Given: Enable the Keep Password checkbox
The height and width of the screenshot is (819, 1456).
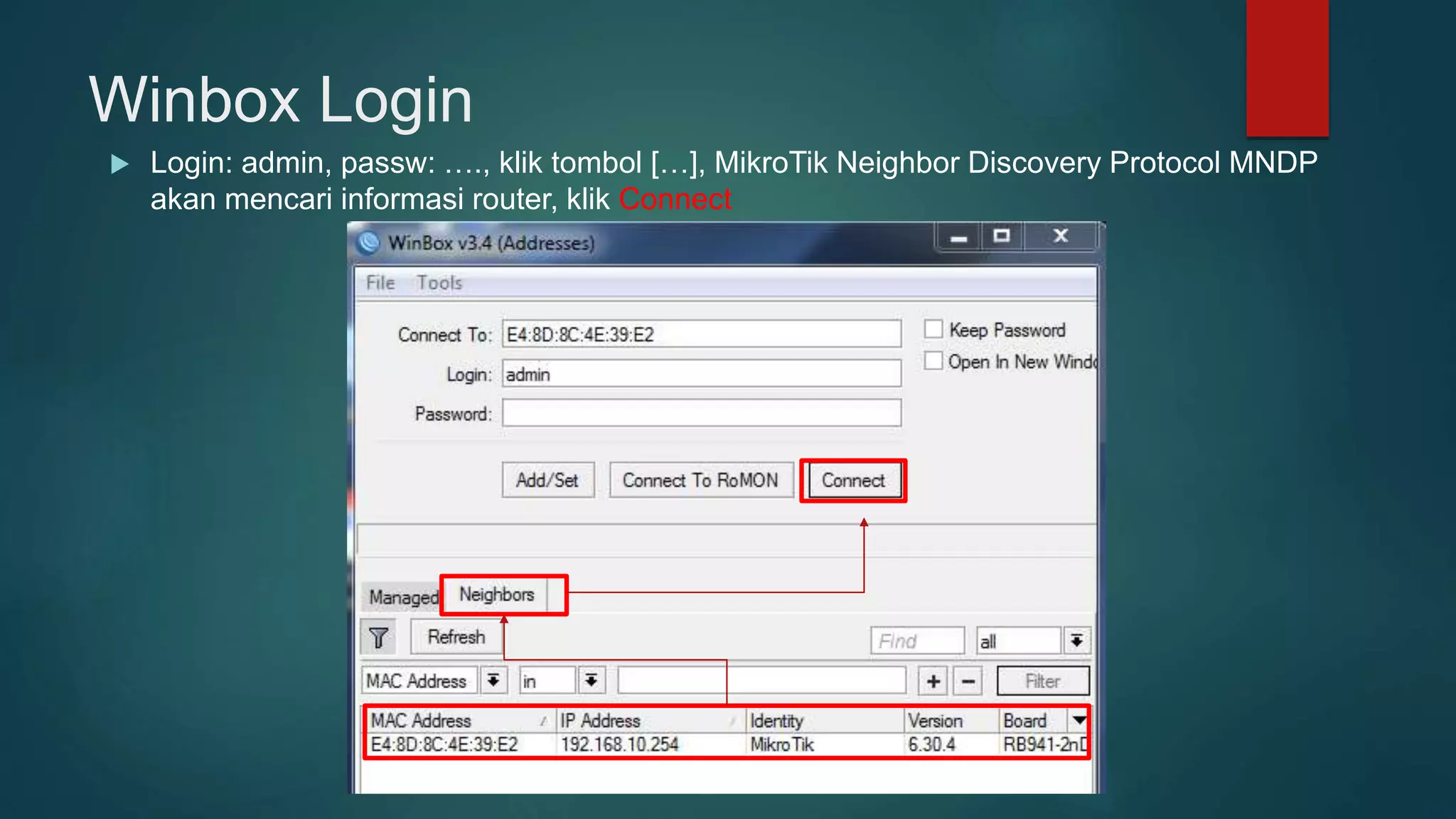Looking at the screenshot, I should [933, 329].
